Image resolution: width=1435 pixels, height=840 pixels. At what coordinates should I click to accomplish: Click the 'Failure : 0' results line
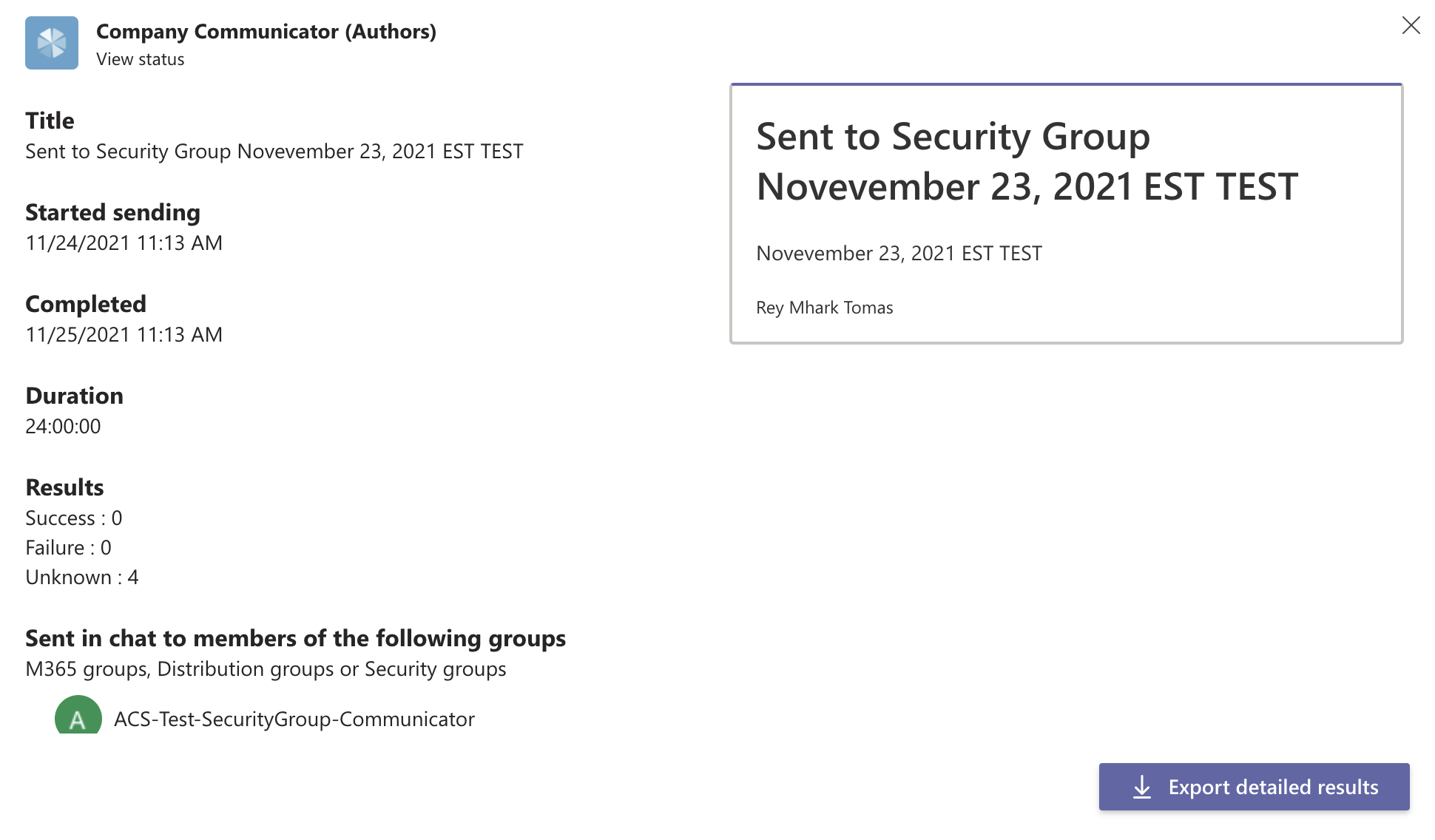click(68, 547)
